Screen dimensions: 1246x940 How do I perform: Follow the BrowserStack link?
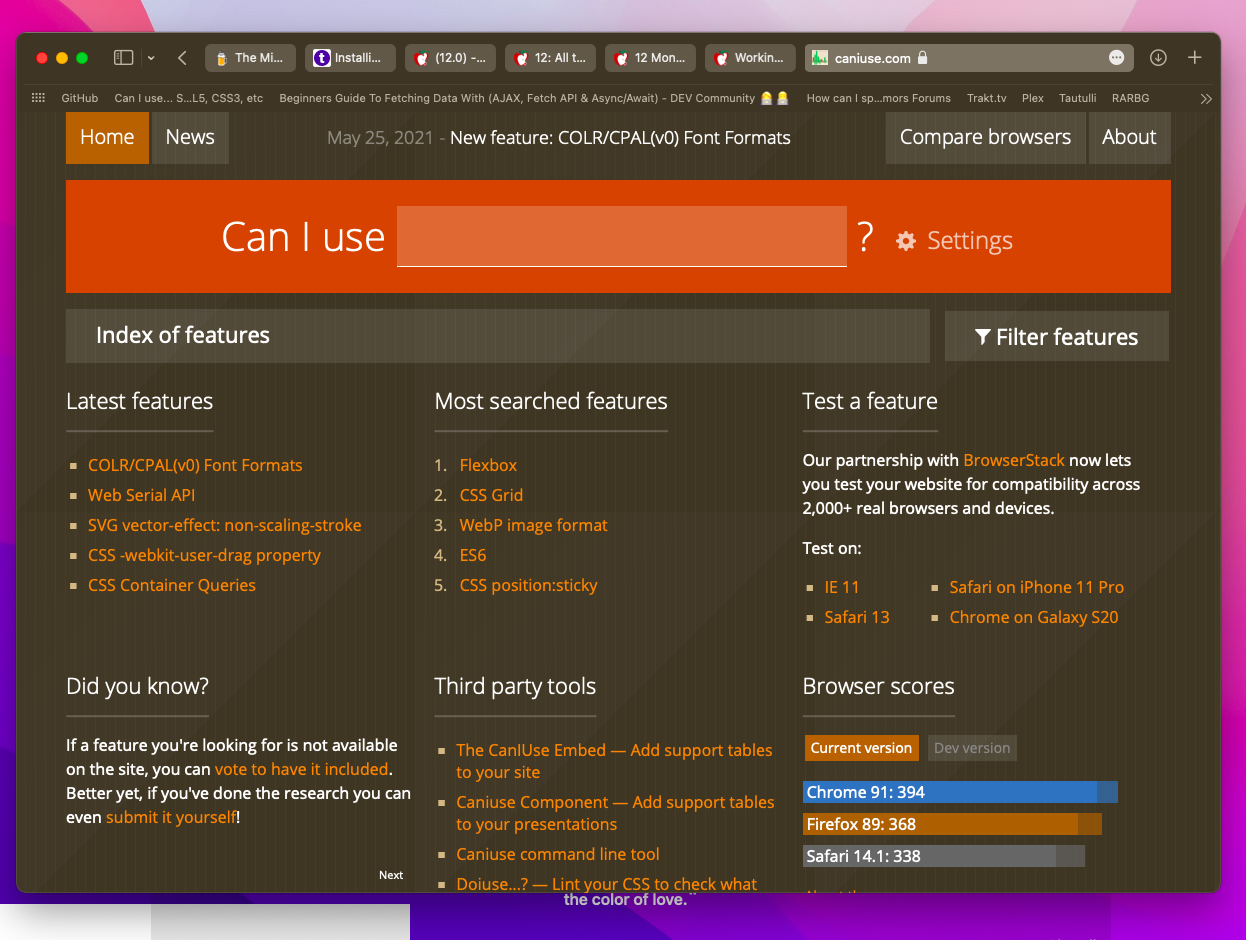tap(1014, 460)
